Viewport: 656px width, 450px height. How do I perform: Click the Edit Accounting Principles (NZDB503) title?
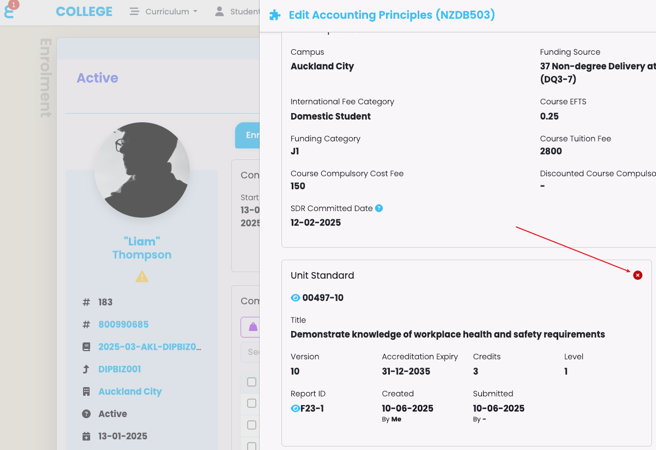[x=392, y=15]
